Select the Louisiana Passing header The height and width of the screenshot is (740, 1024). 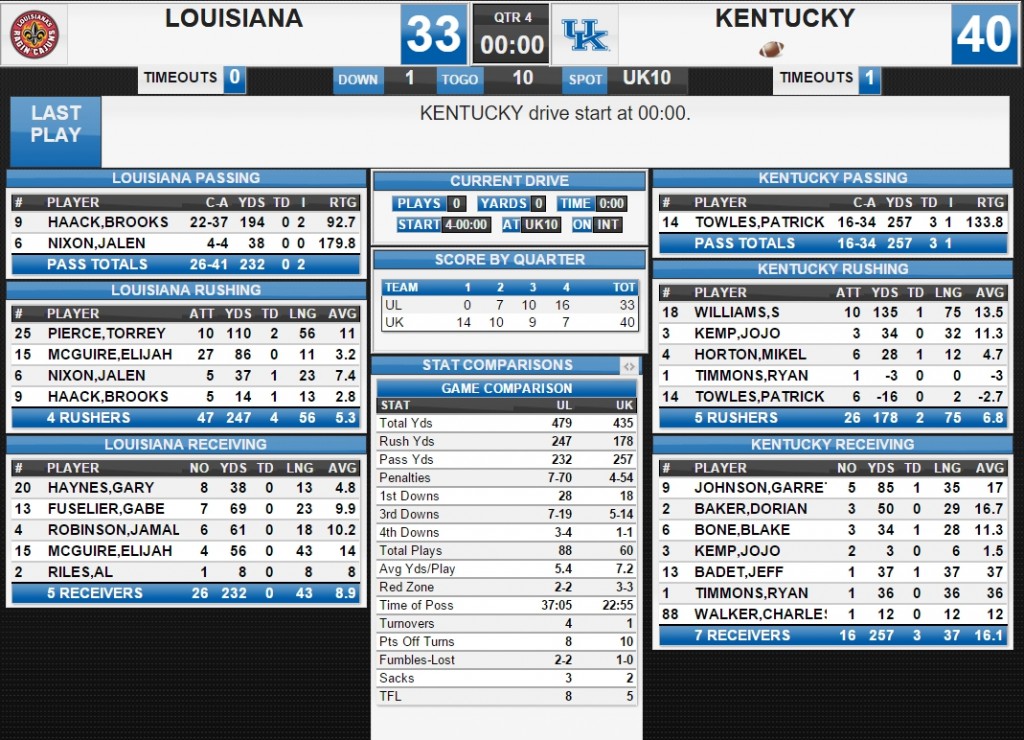[186, 178]
